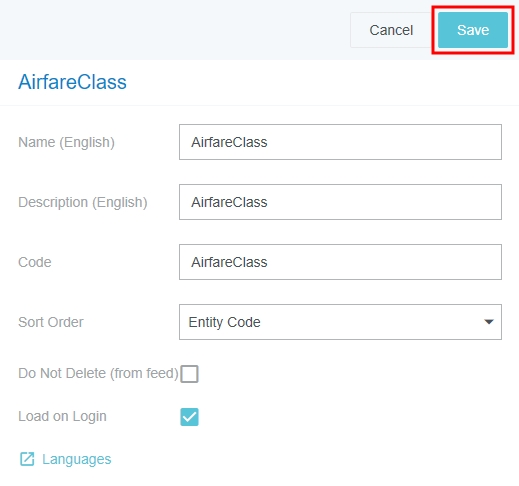Select the Entity Code text in Sort Order

click(224, 322)
